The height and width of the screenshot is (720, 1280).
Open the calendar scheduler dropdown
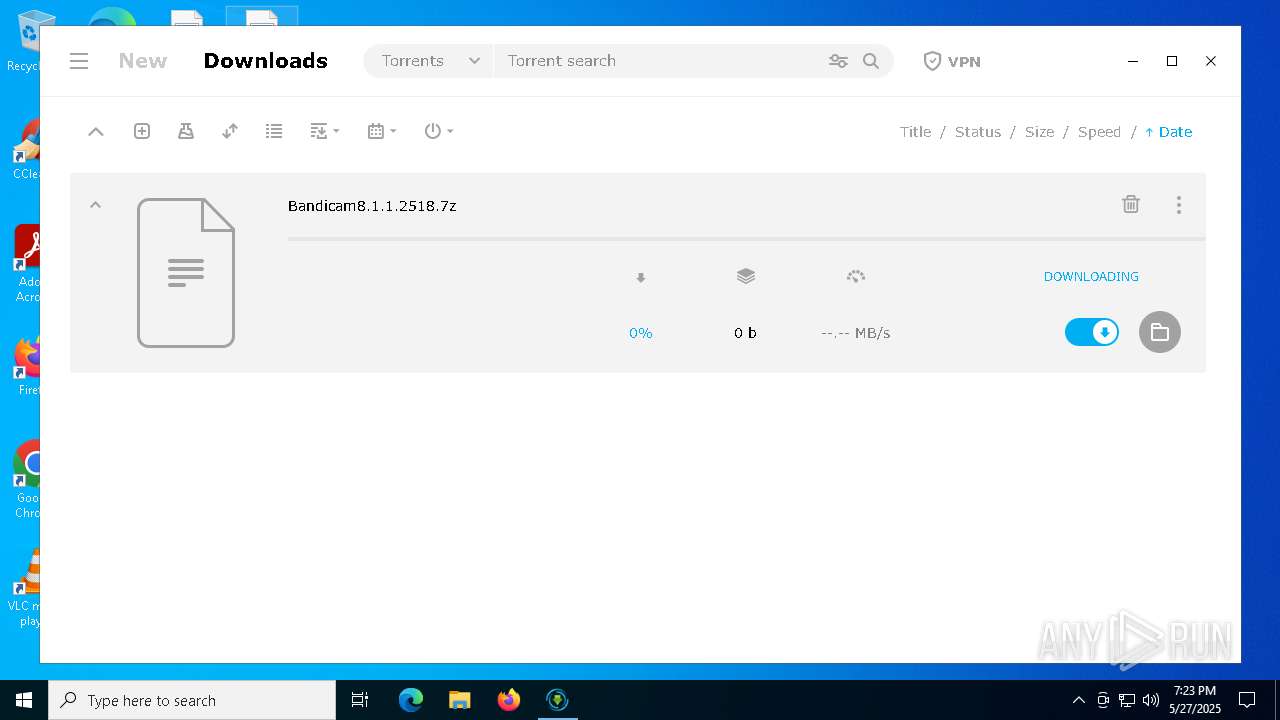(382, 131)
